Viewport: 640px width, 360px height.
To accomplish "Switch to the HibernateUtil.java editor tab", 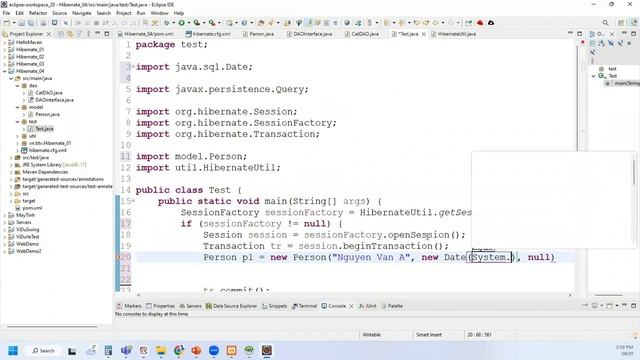I will point(453,34).
